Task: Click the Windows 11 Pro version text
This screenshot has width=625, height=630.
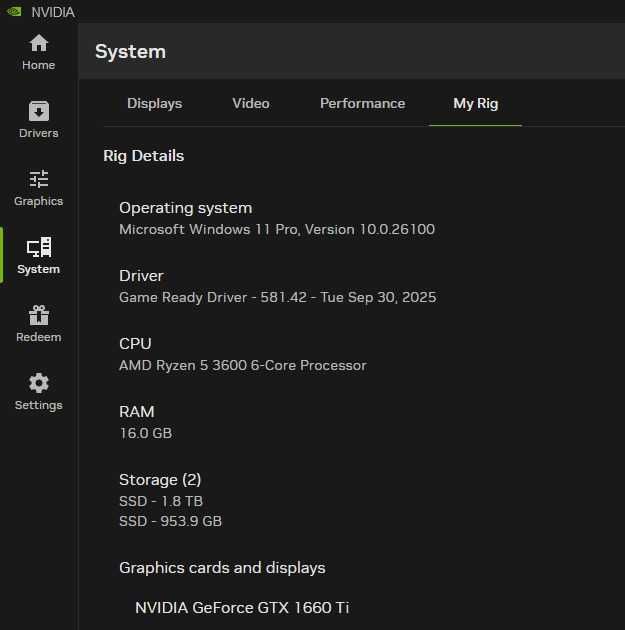Action: (x=276, y=229)
